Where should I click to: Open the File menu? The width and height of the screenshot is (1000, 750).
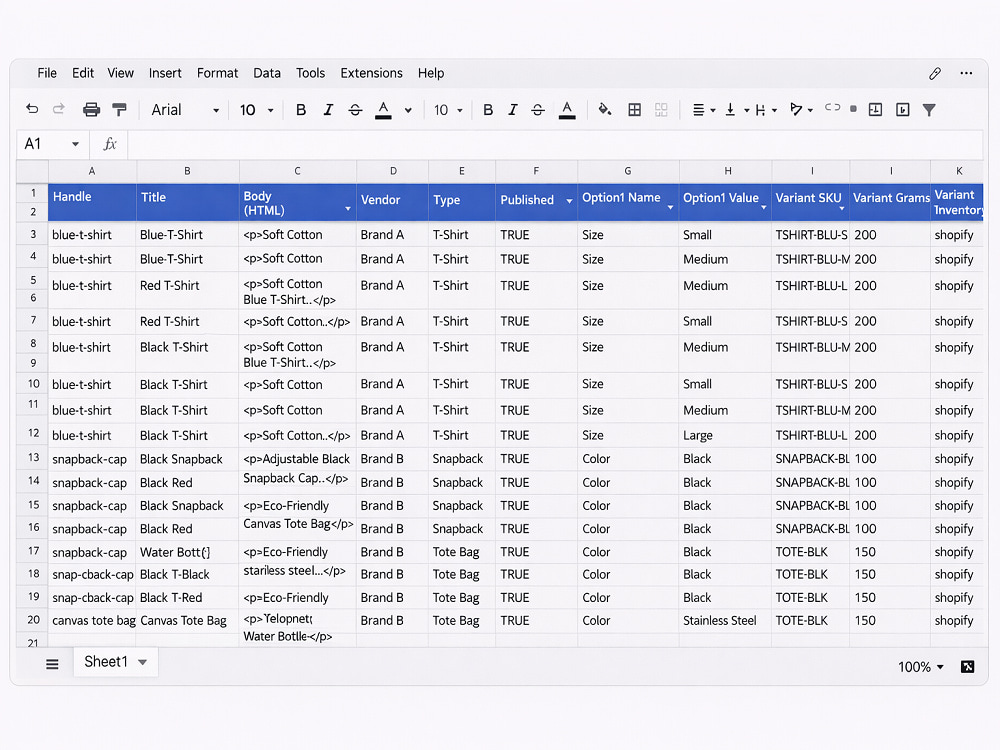[x=47, y=73]
